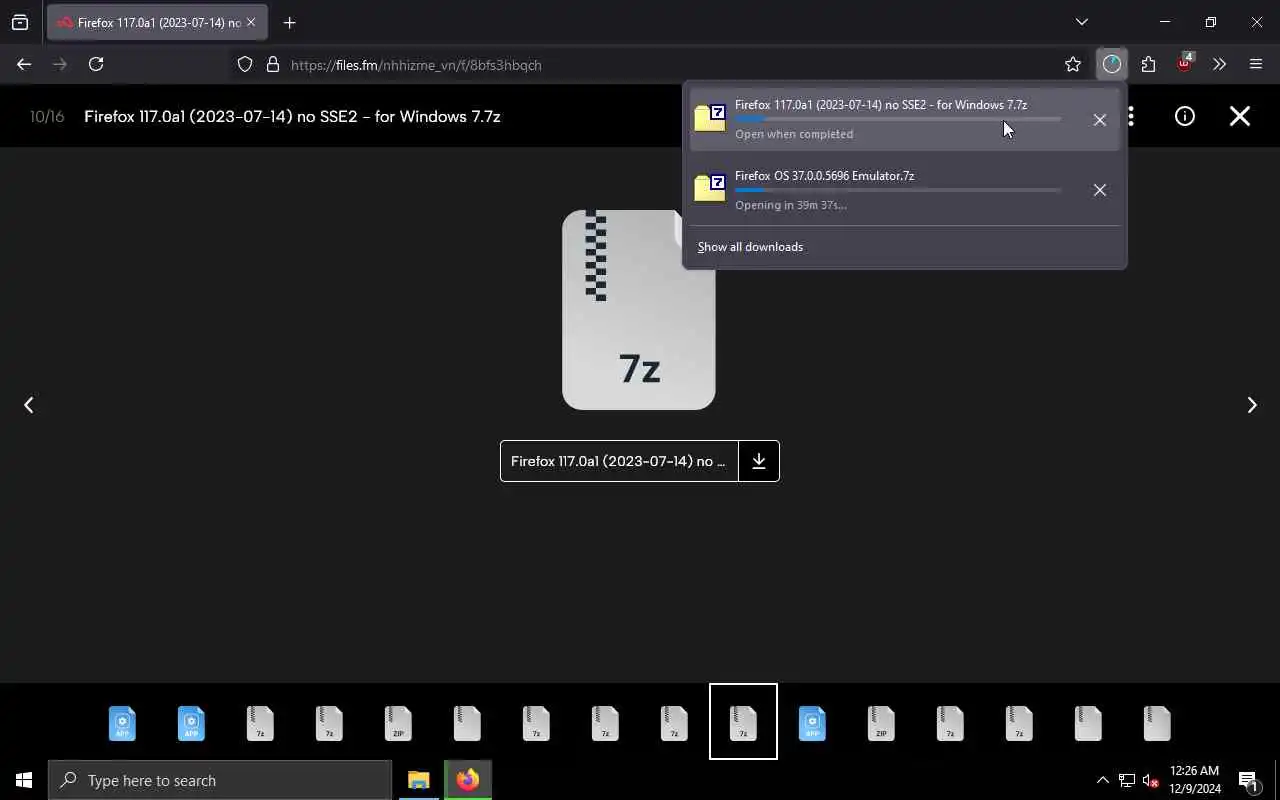Viewport: 1280px width, 800px height.
Task: View site security via the padlock icon
Action: click(x=273, y=64)
